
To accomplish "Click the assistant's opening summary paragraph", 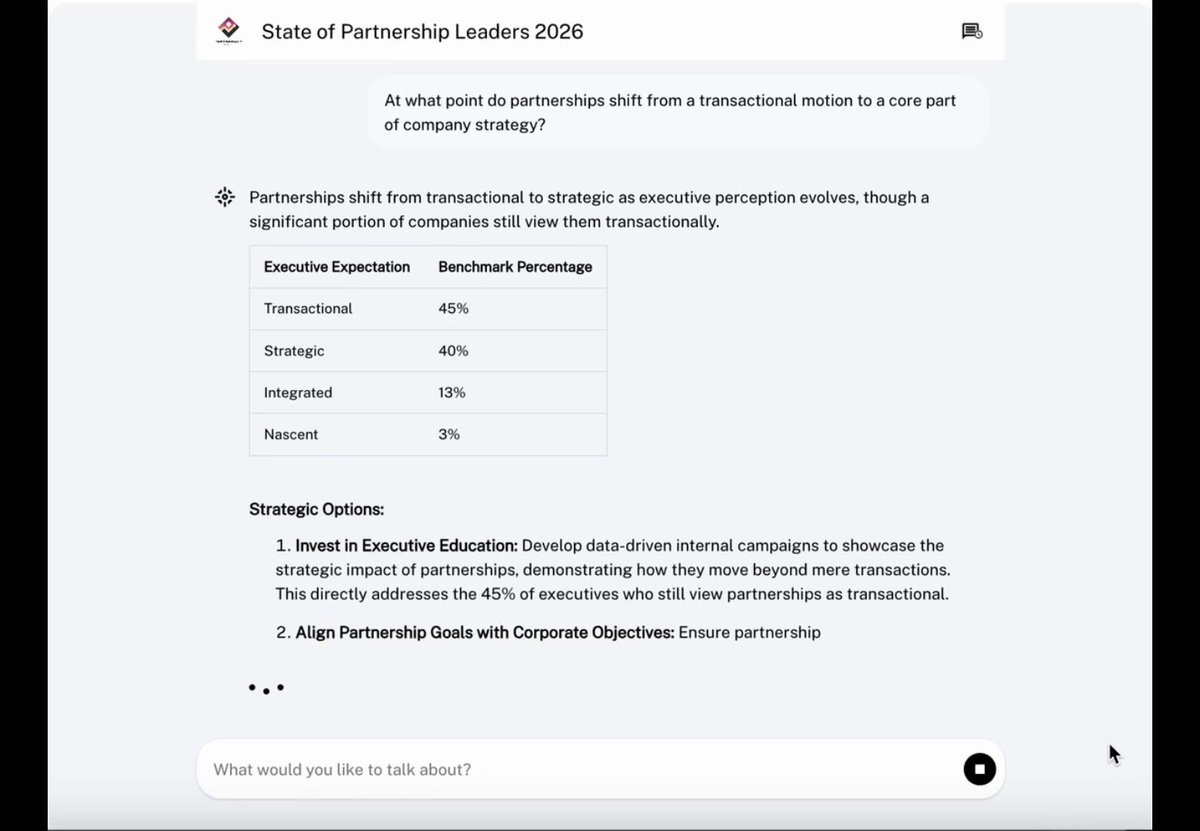I will (589, 209).
